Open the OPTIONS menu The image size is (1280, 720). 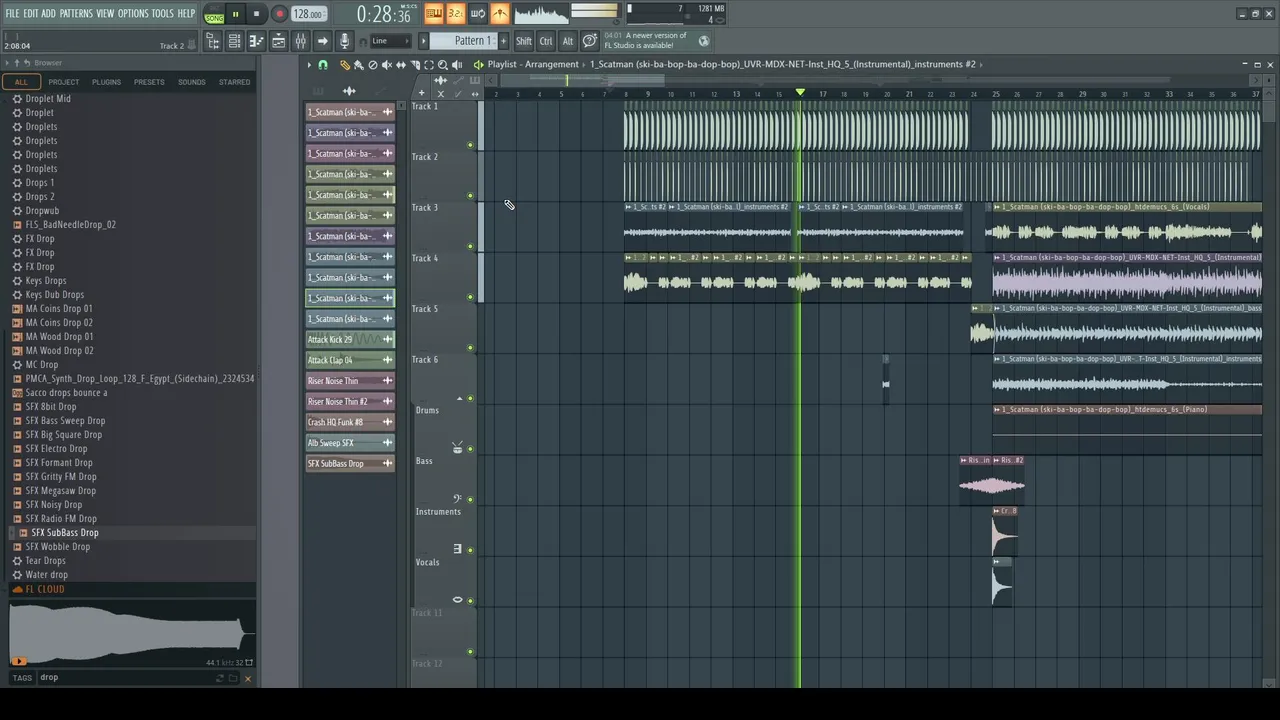coord(133,14)
